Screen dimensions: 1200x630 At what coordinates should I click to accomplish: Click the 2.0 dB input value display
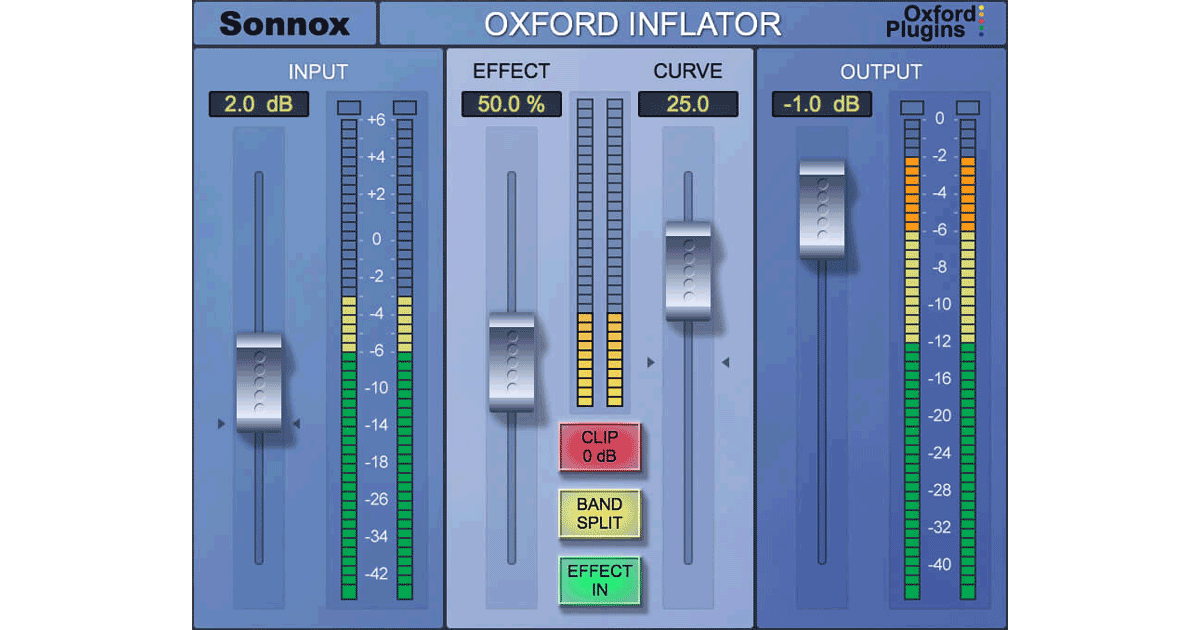258,104
